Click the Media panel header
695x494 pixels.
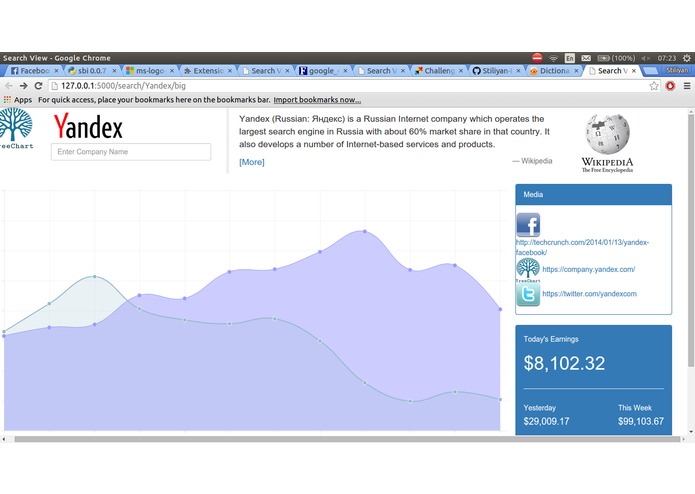(x=593, y=194)
